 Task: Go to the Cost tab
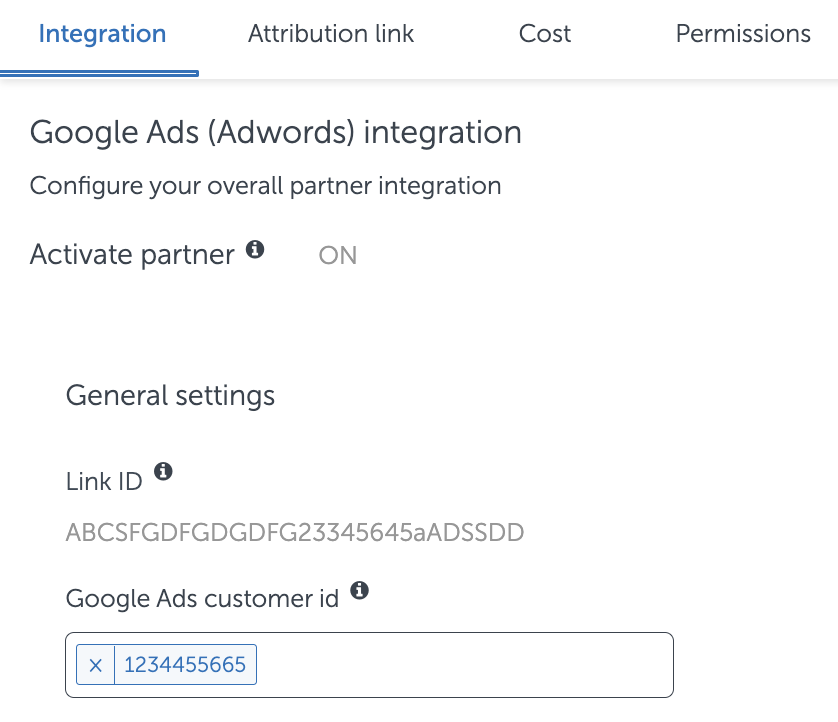tap(545, 34)
